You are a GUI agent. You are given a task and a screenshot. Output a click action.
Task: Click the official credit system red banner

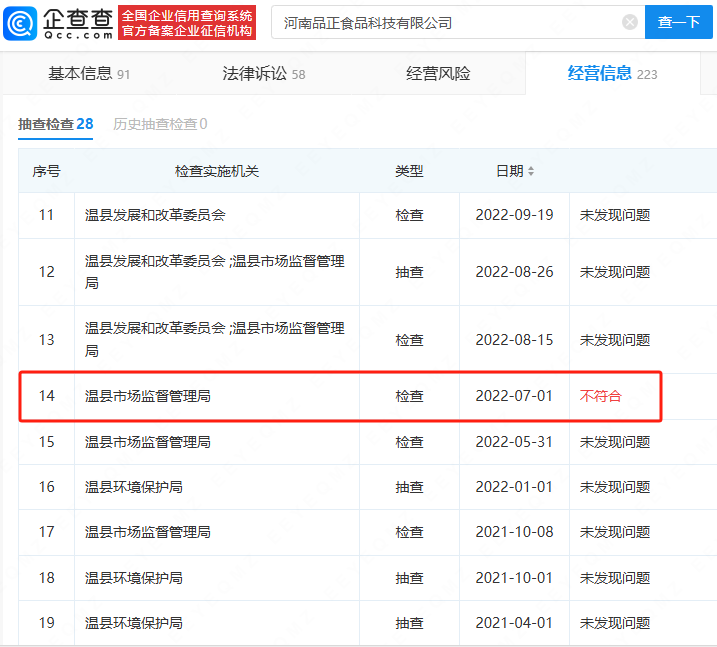tap(187, 22)
